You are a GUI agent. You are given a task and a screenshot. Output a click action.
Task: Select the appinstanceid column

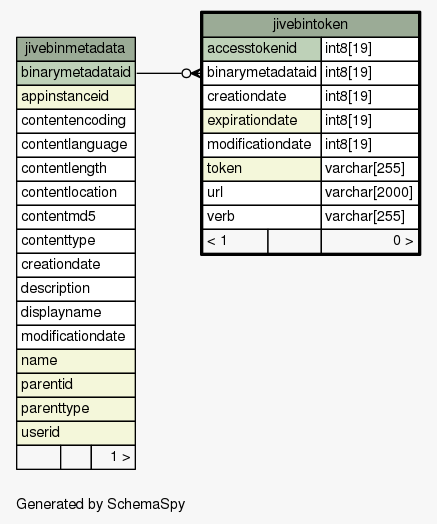pos(76,97)
